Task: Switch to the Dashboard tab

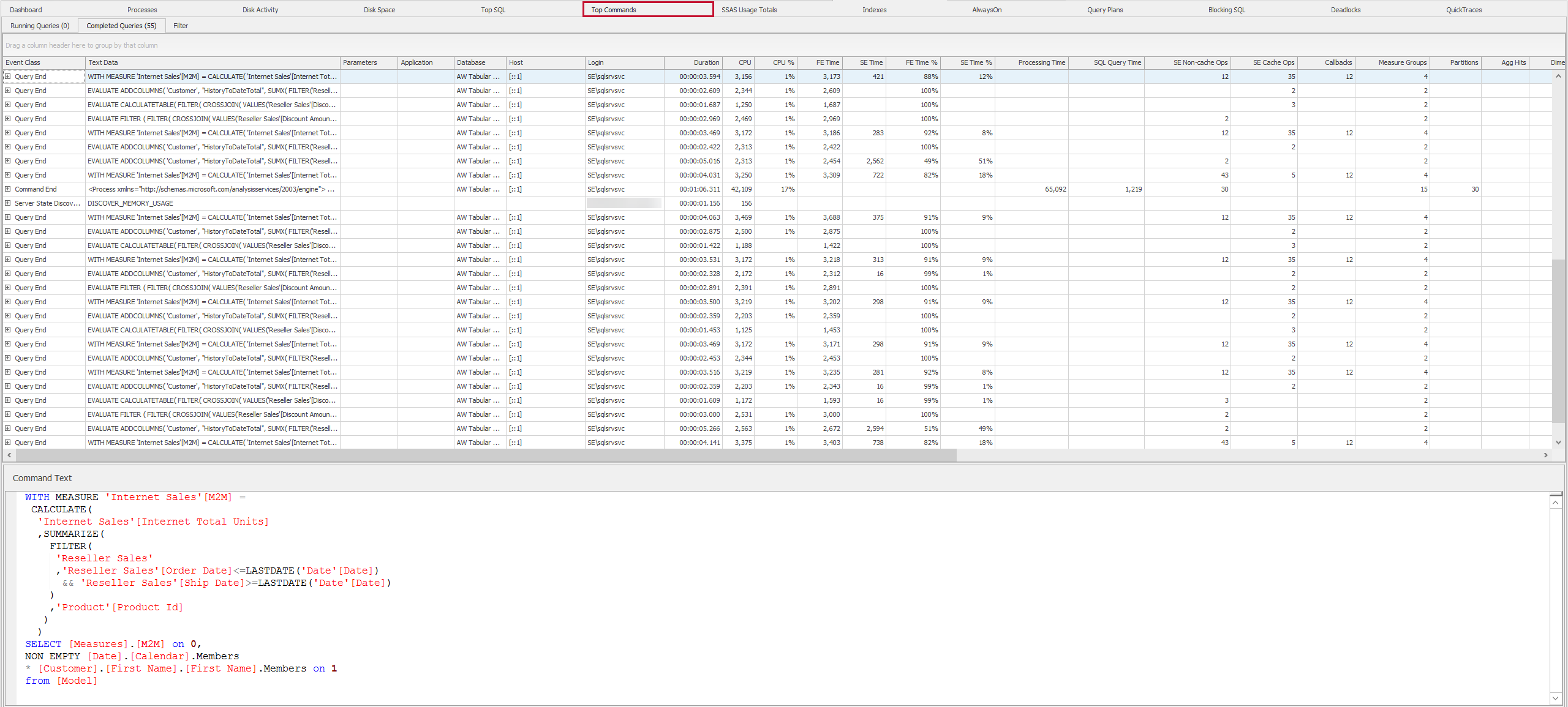Action: [x=26, y=9]
